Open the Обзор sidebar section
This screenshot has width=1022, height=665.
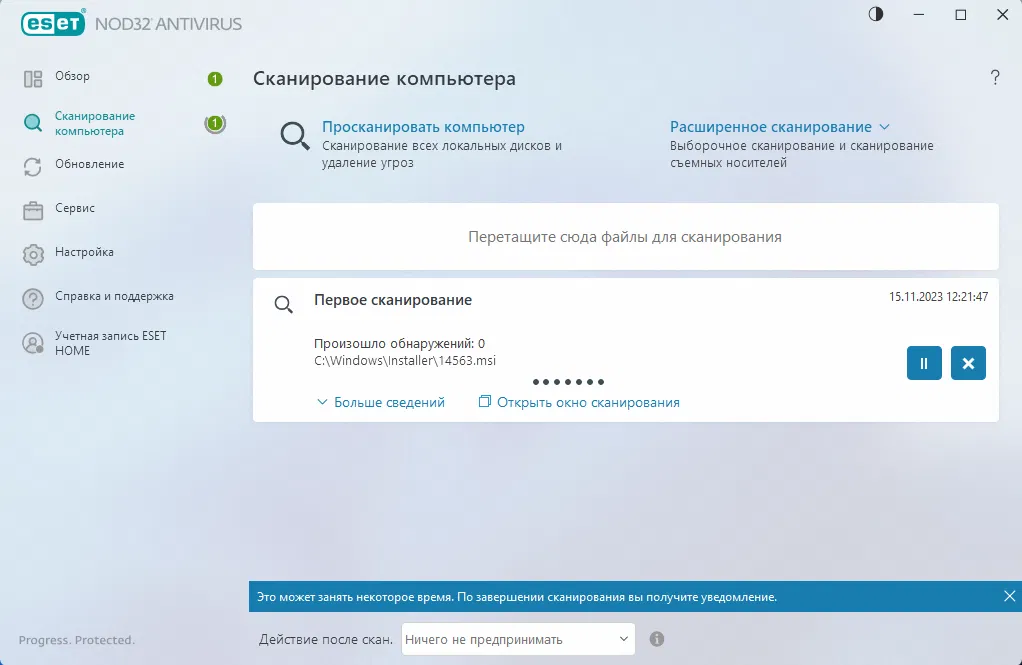[72, 76]
